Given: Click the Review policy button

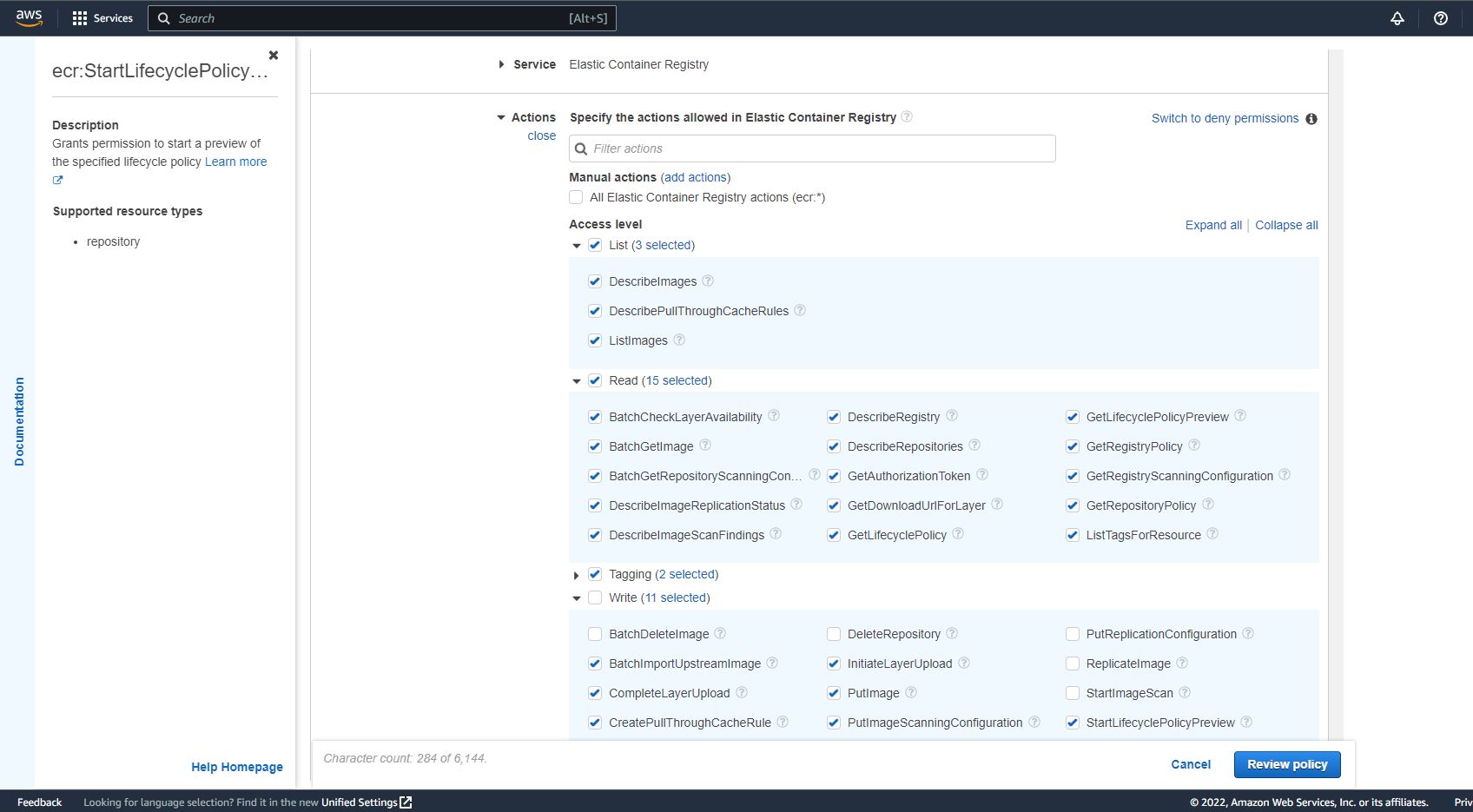Looking at the screenshot, I should (1287, 764).
